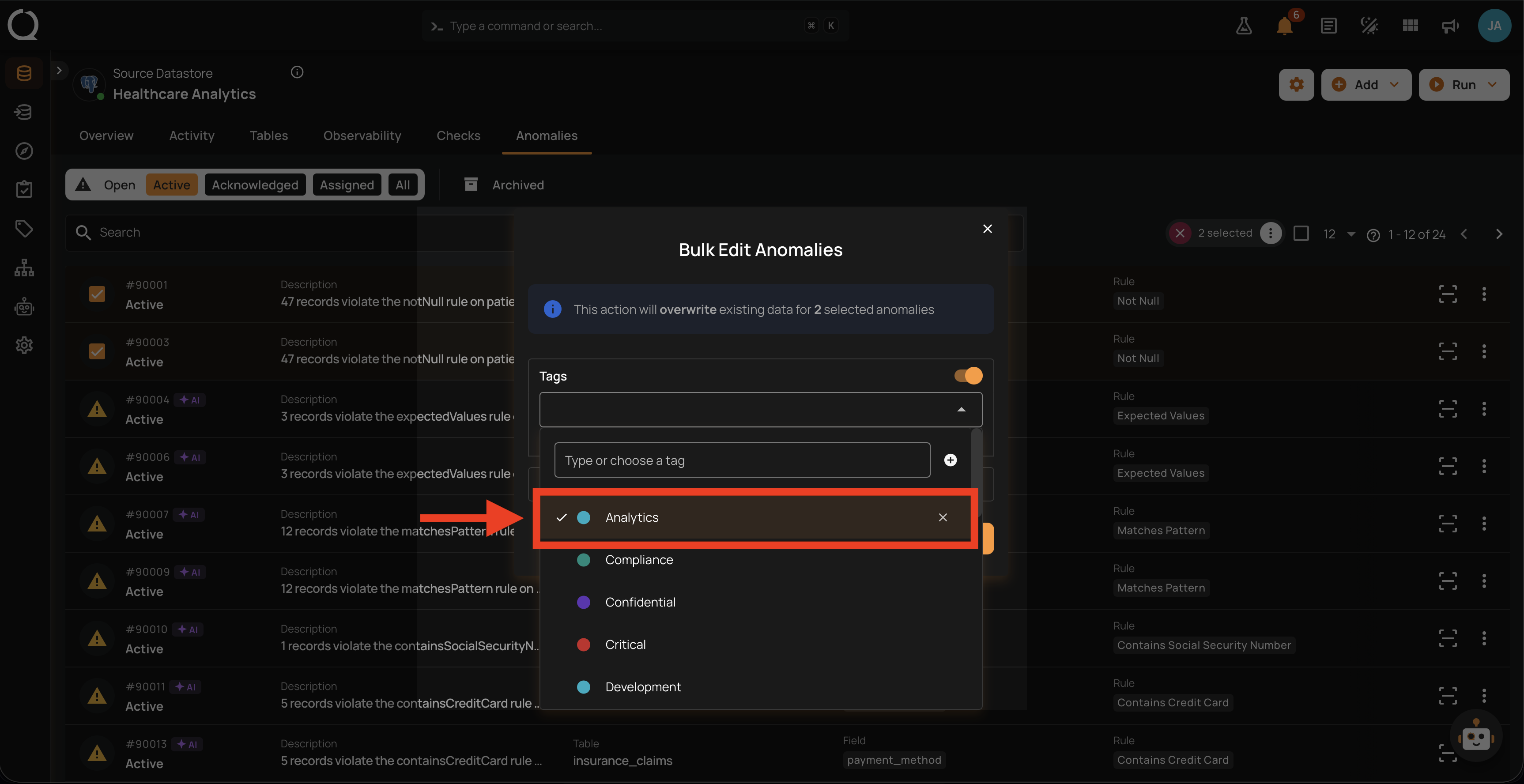This screenshot has width=1524, height=784.
Task: Filter anomalies by Assigned status
Action: click(347, 185)
